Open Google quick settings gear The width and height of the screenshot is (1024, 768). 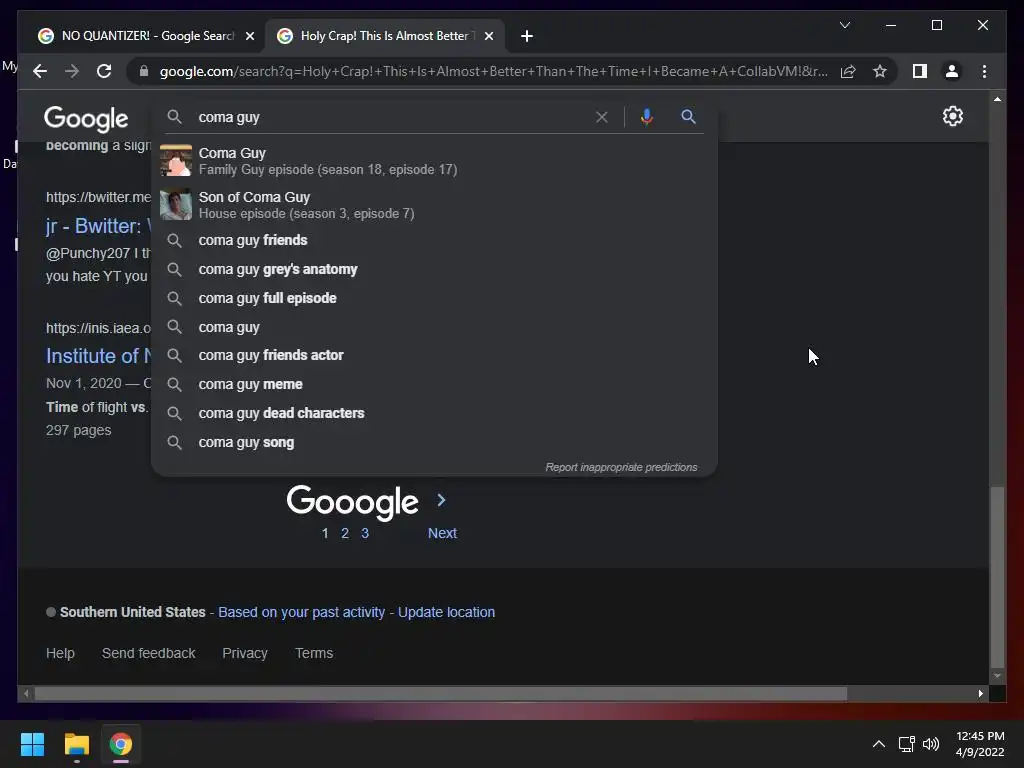953,116
